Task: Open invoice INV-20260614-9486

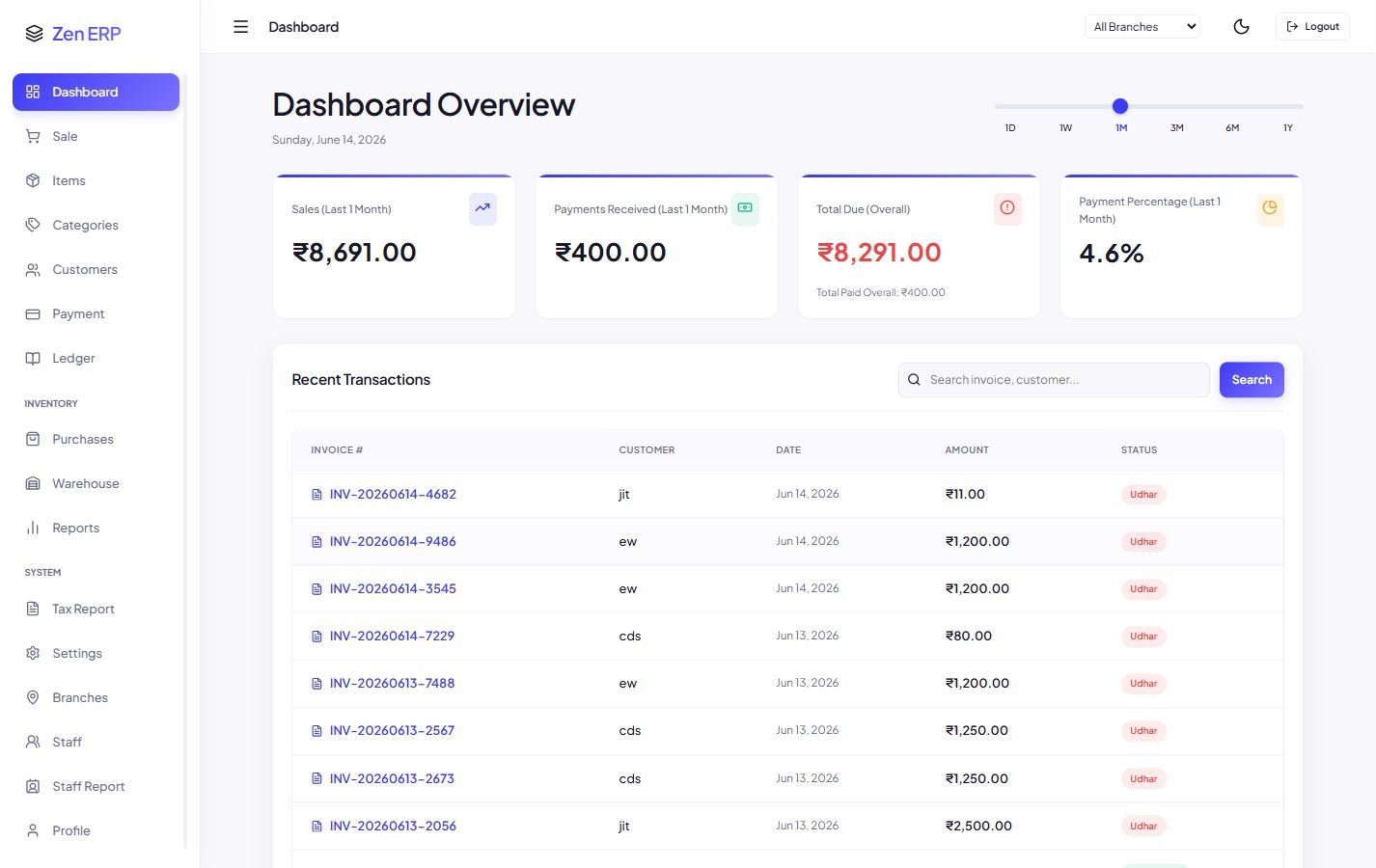Action: (x=393, y=541)
